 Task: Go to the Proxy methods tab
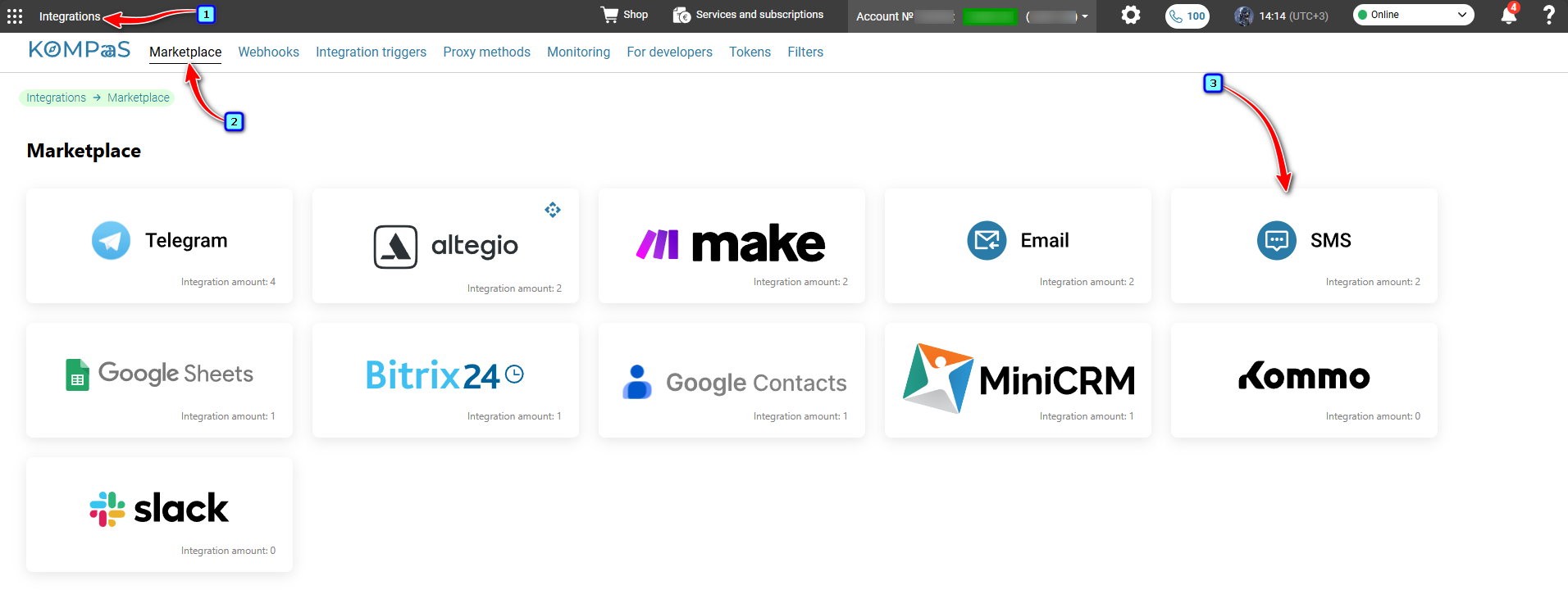[x=487, y=52]
